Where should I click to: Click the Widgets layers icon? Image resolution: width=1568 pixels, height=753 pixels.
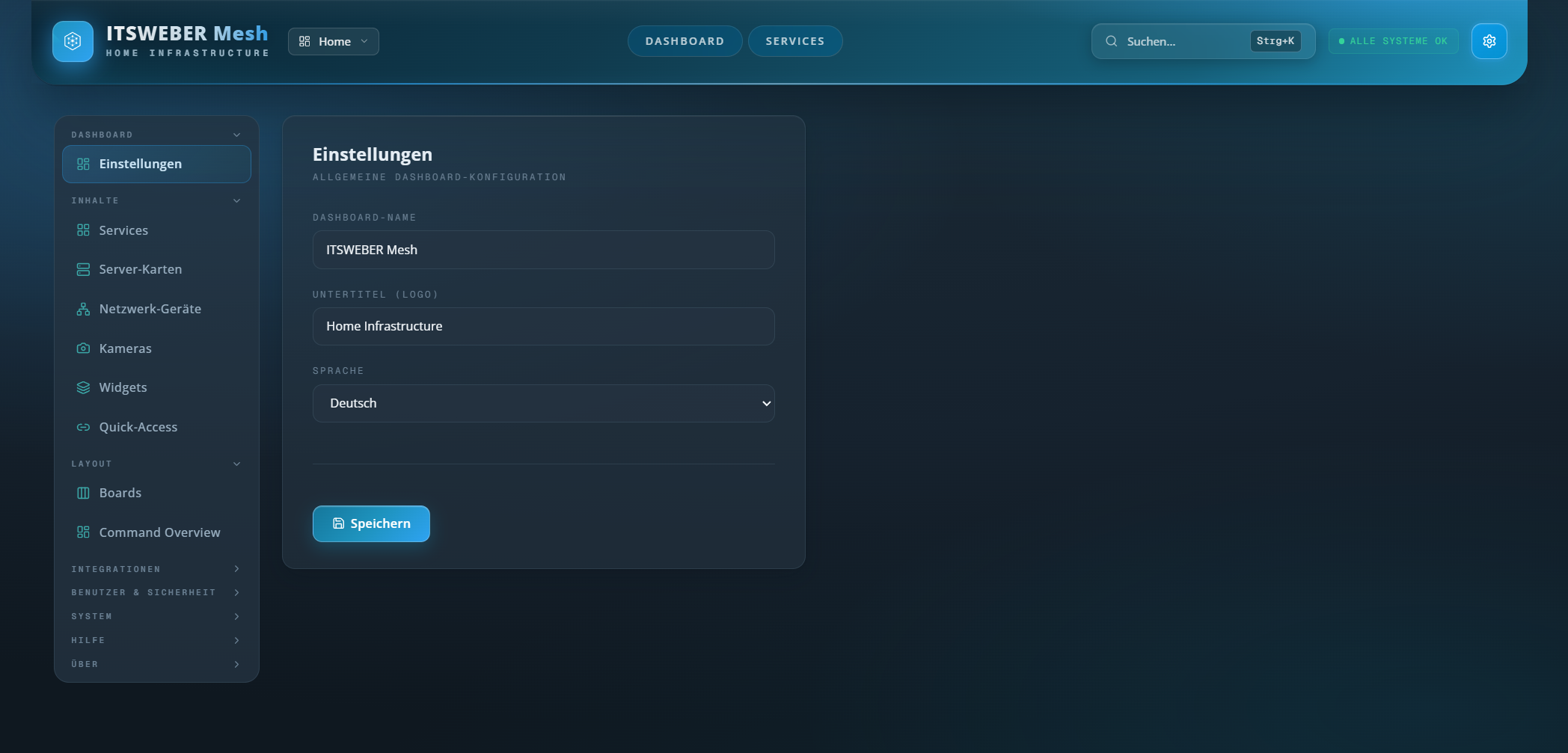82,387
